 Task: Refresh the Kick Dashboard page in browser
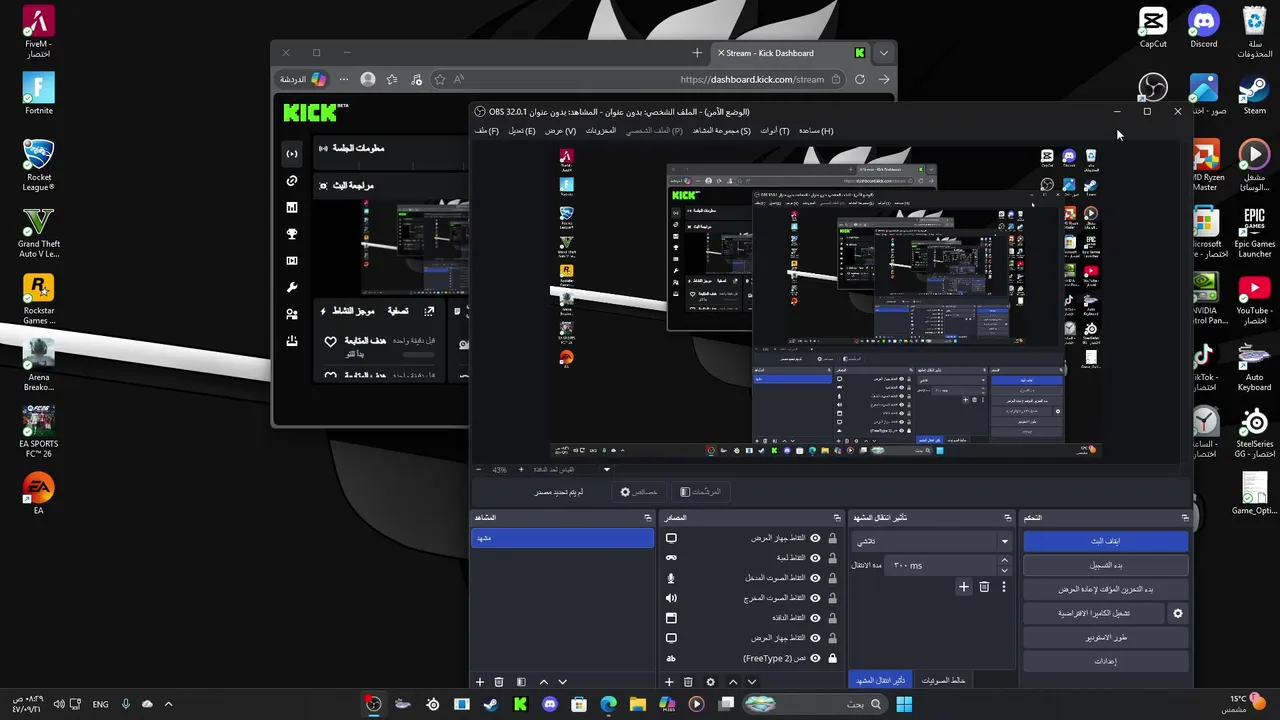tap(860, 79)
